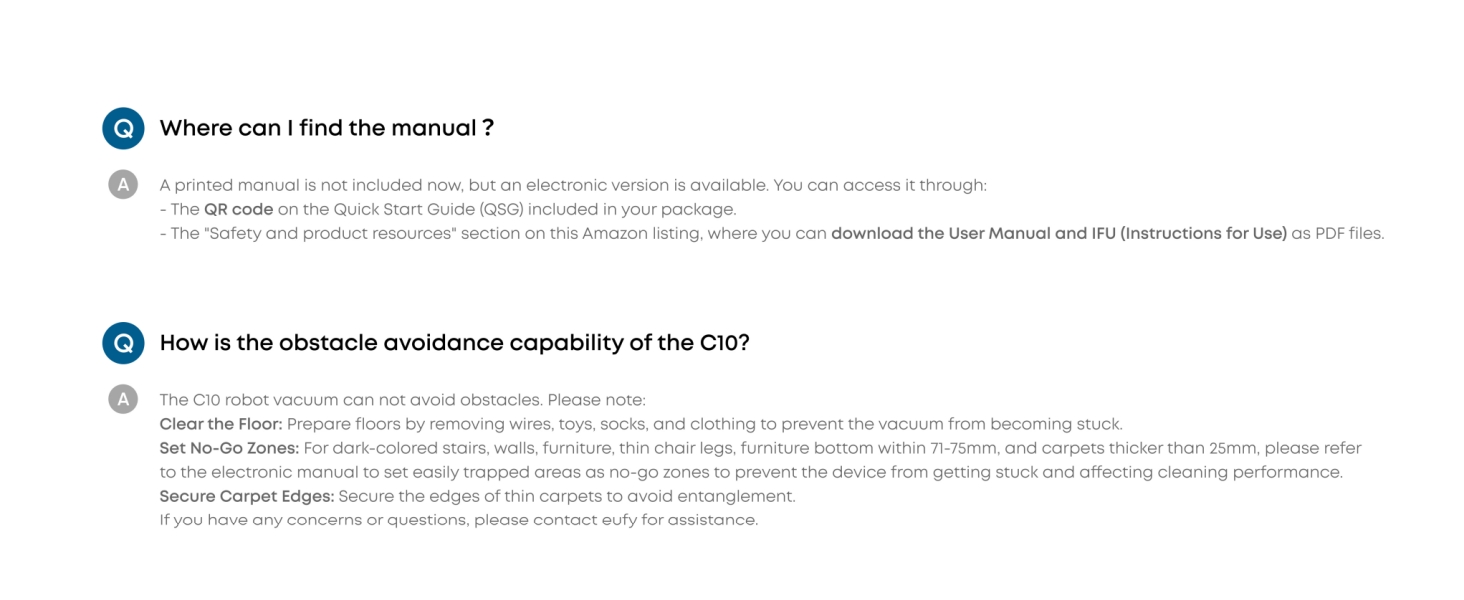Click the gray A icon under the manual question
The image size is (1464, 600).
pos(123,185)
